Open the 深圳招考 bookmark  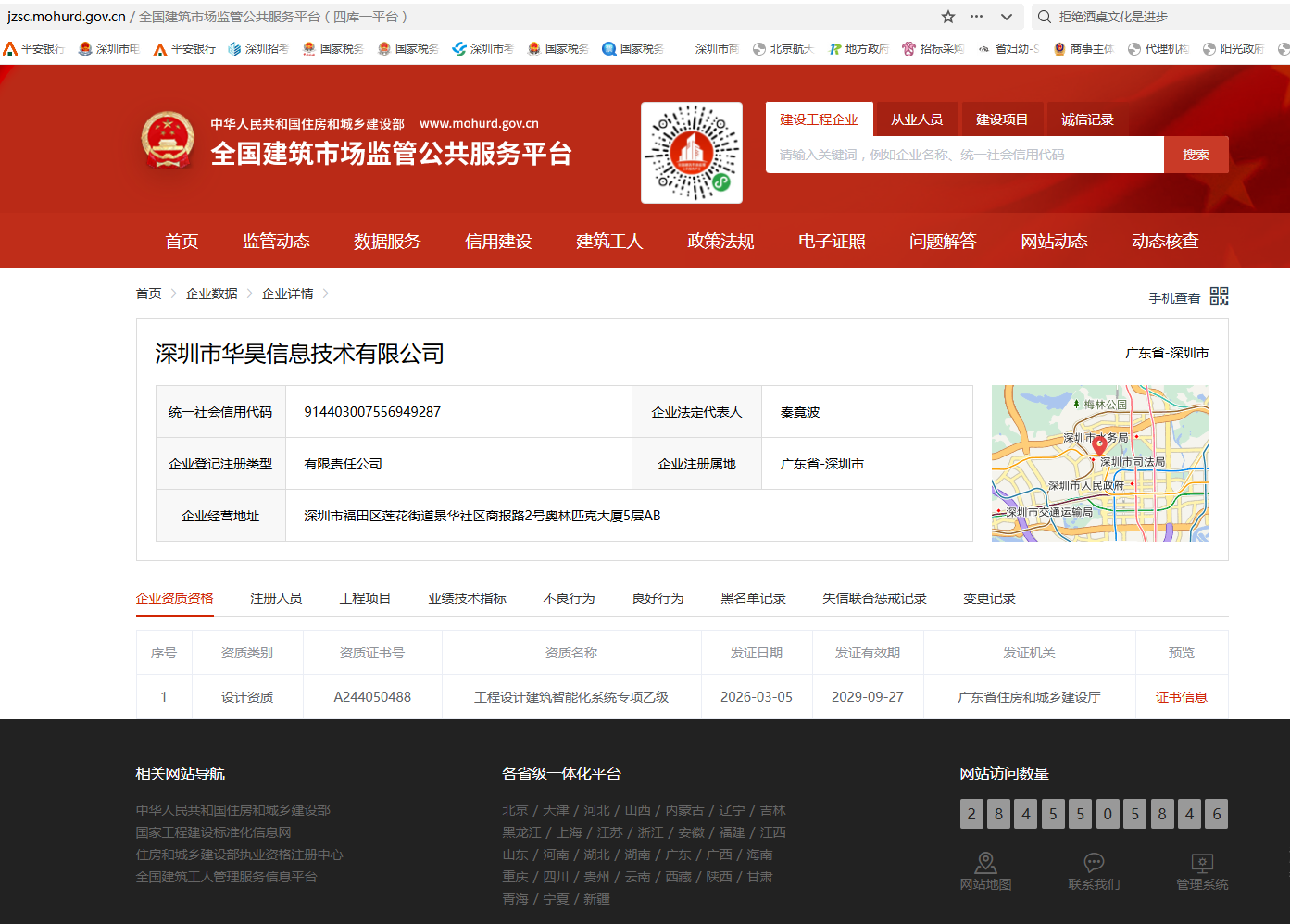click(258, 49)
